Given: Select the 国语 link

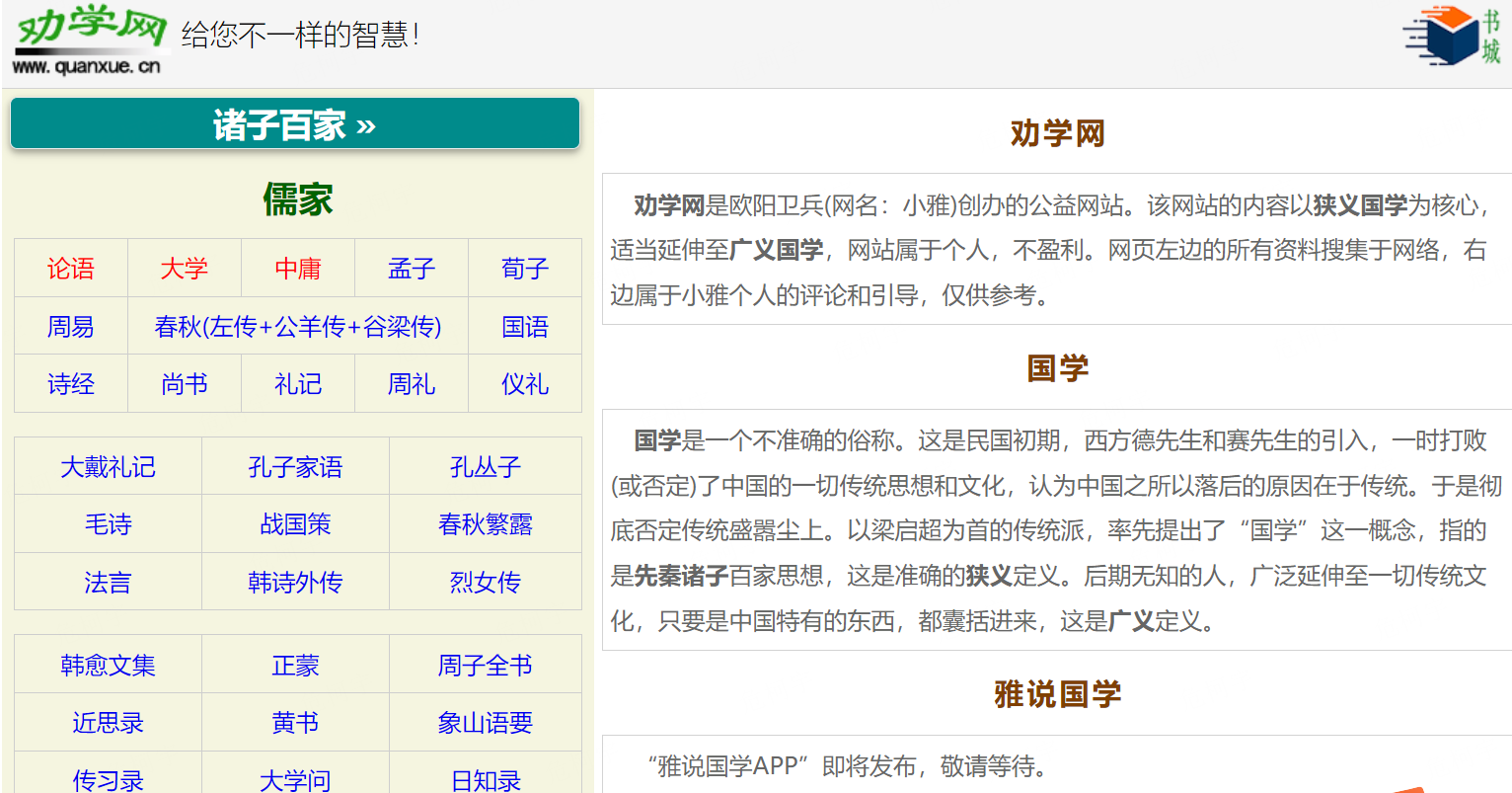Looking at the screenshot, I should (525, 327).
